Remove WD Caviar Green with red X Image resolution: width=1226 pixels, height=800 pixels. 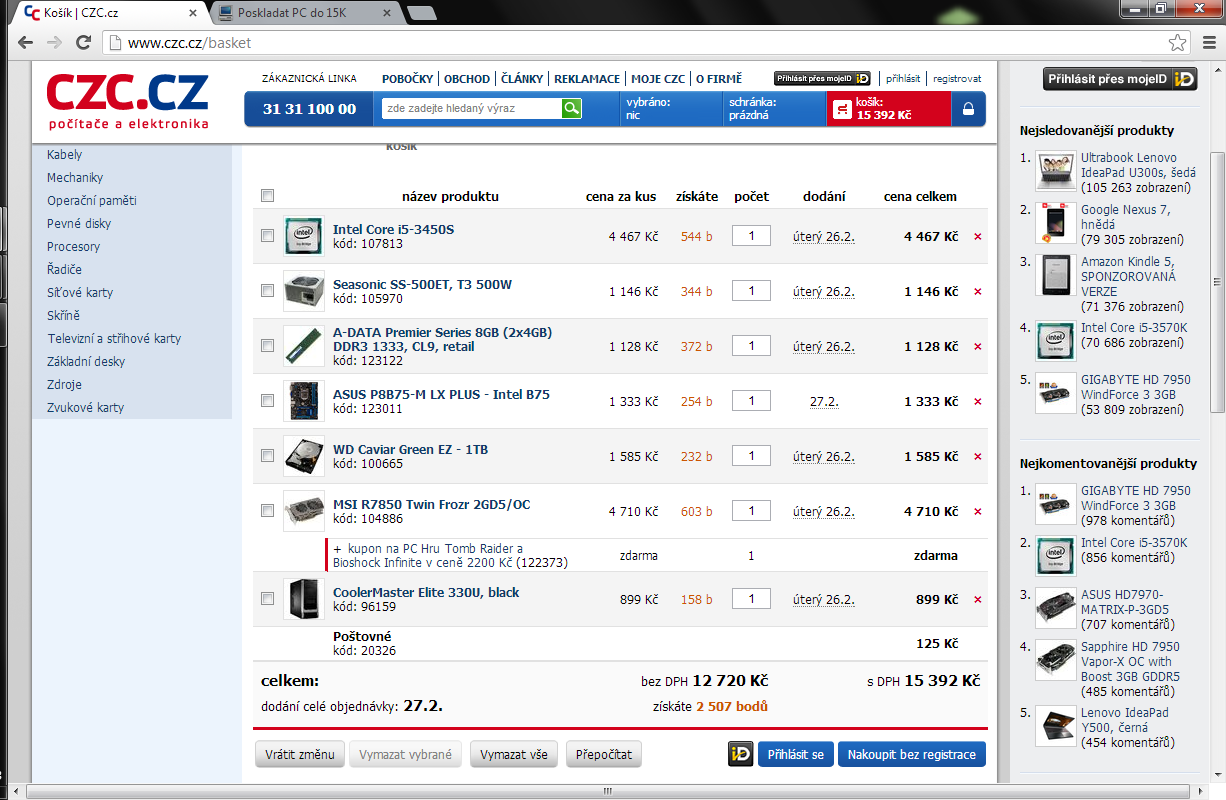click(977, 457)
